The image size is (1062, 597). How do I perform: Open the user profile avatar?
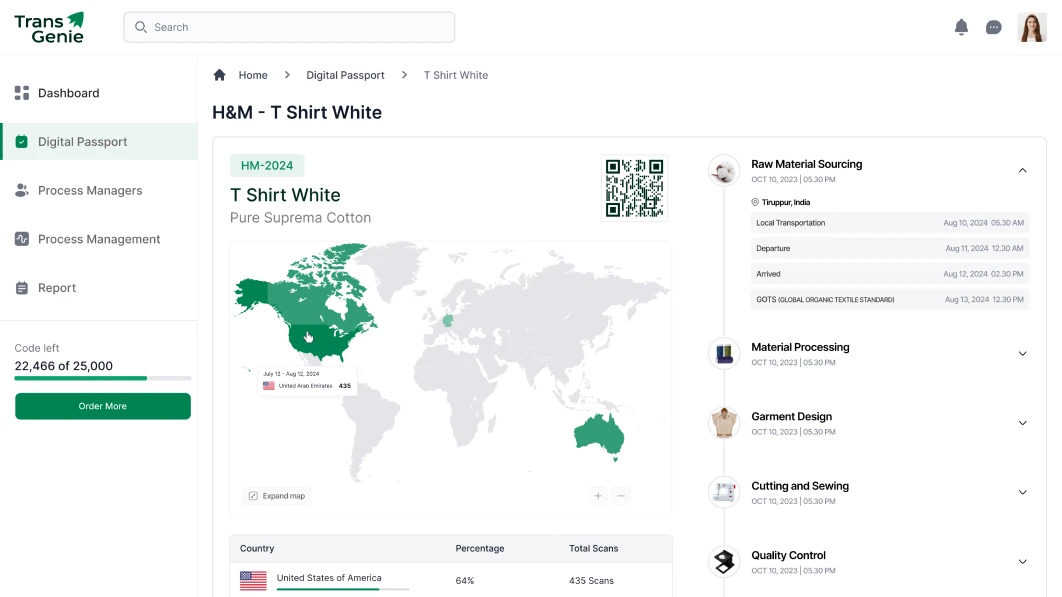click(x=1032, y=27)
